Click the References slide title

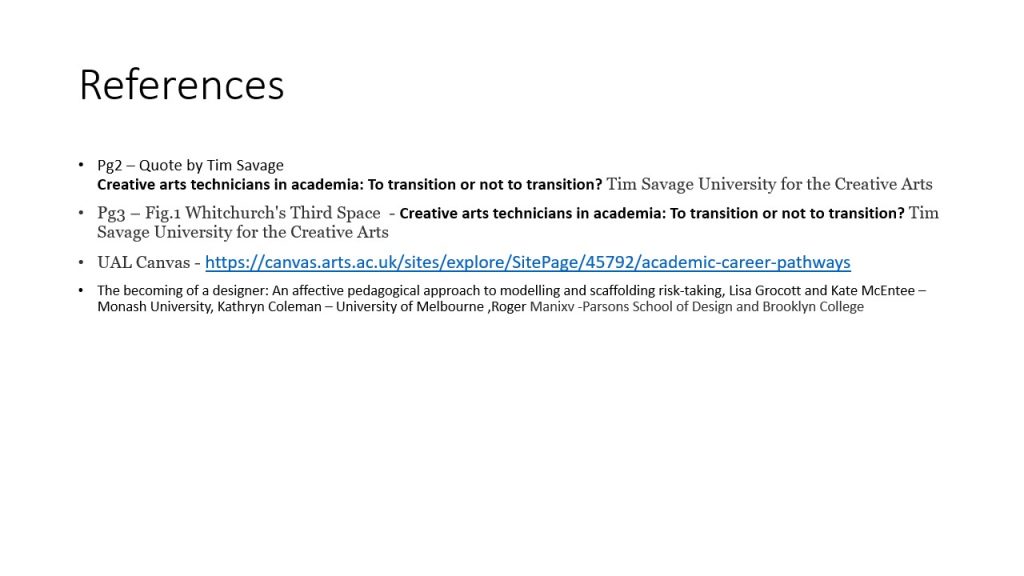[182, 85]
